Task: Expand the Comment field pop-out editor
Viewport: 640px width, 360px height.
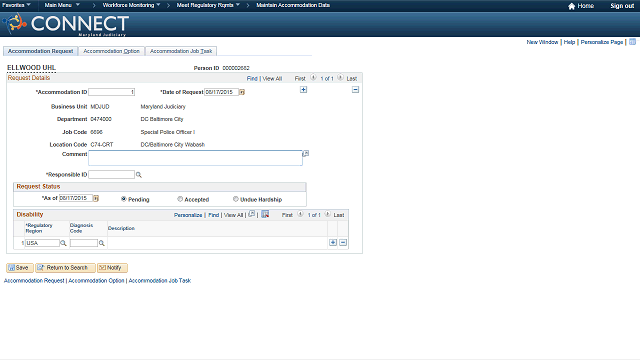Action: pyautogui.click(x=306, y=153)
